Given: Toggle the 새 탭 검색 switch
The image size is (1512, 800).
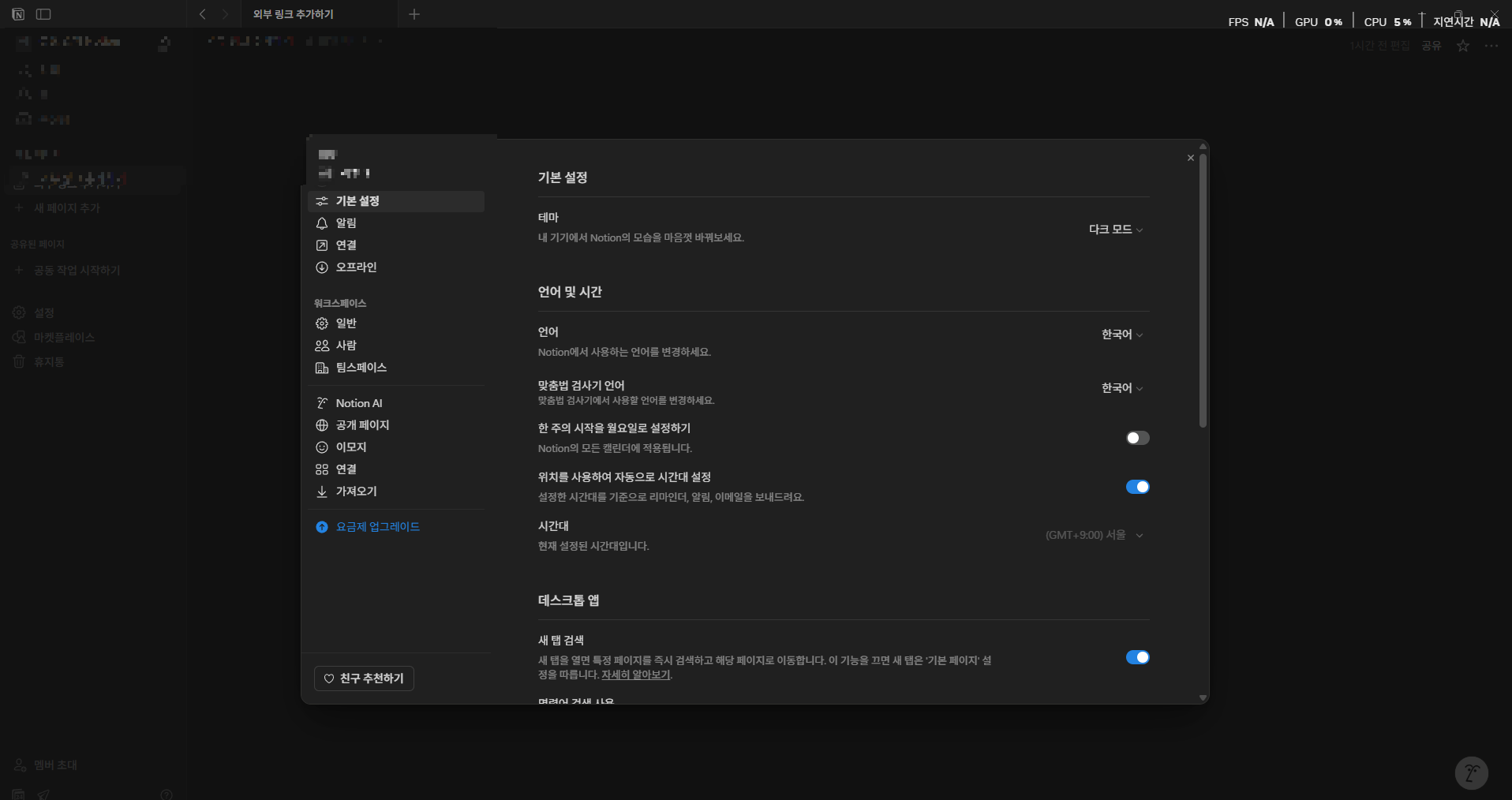Looking at the screenshot, I should tap(1137, 657).
